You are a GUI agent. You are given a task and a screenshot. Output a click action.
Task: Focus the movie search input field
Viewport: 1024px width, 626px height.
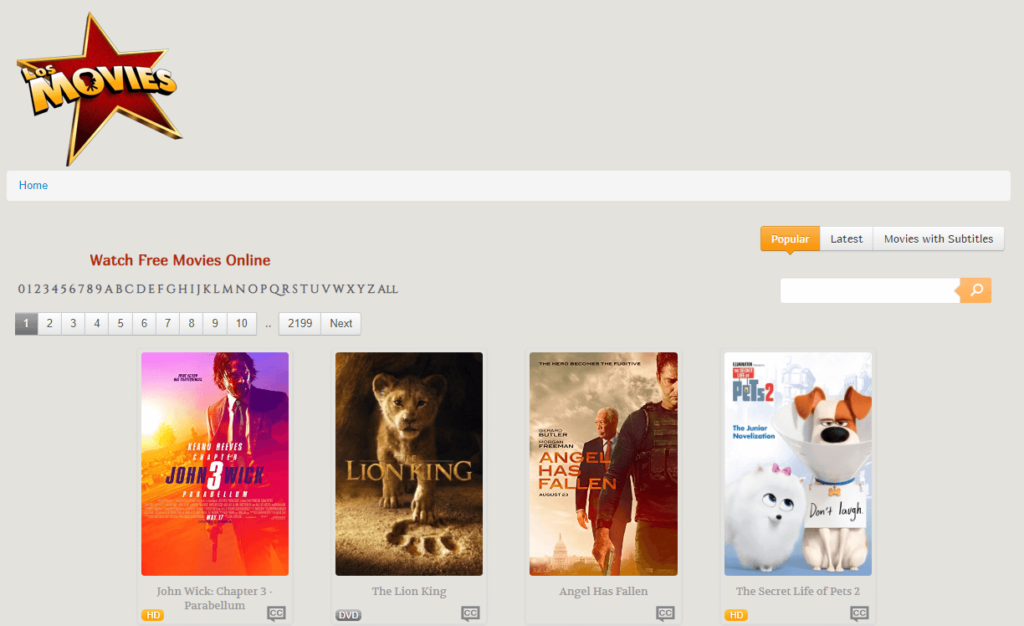pyautogui.click(x=870, y=290)
